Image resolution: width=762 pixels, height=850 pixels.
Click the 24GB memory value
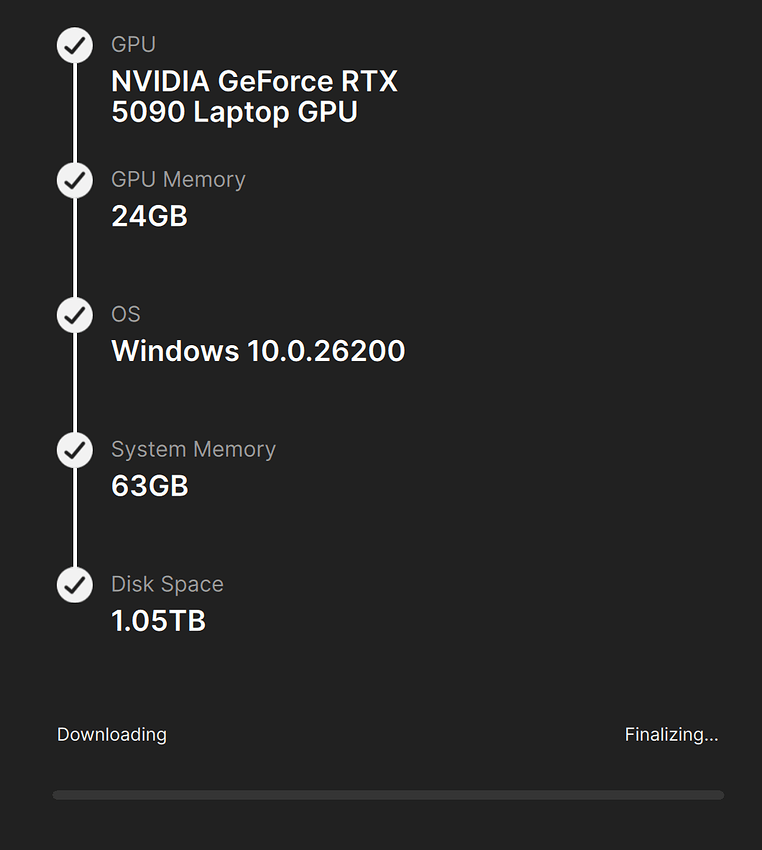pyautogui.click(x=149, y=216)
